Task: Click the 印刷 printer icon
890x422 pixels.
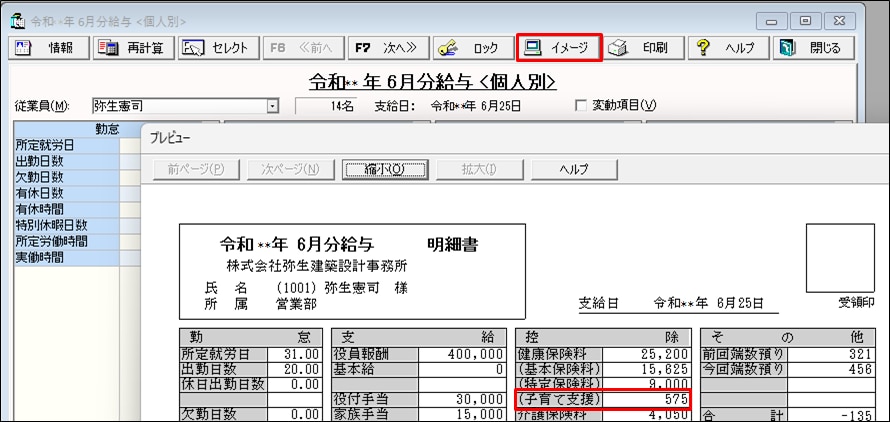Action: tap(617, 48)
